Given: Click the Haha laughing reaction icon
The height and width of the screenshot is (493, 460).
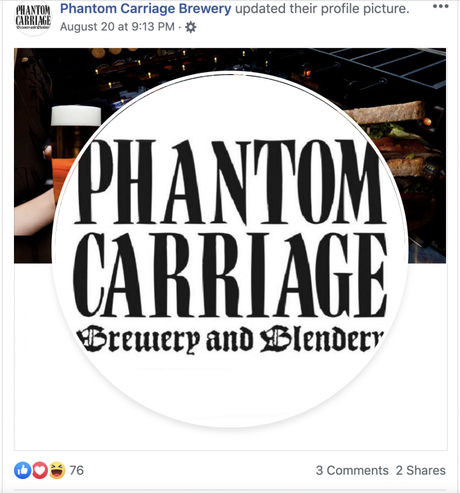Looking at the screenshot, I should coord(57,470).
